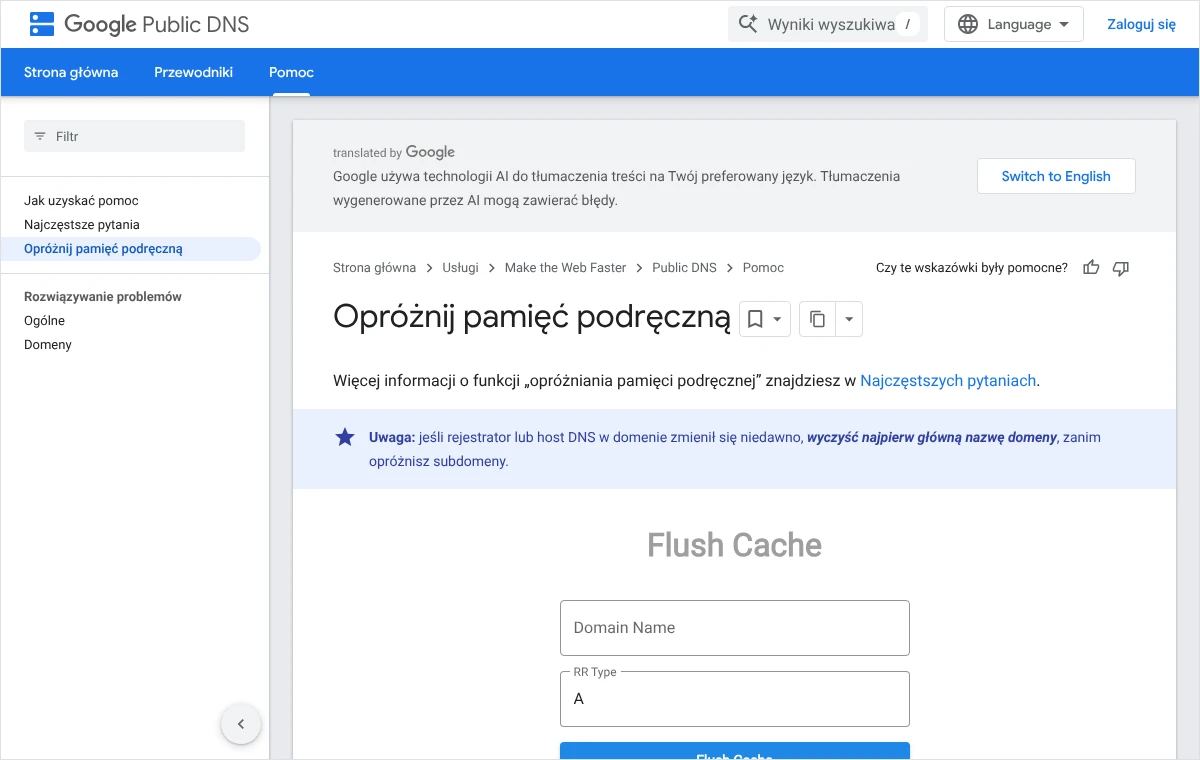Open the Przewodniki tab

(194, 72)
